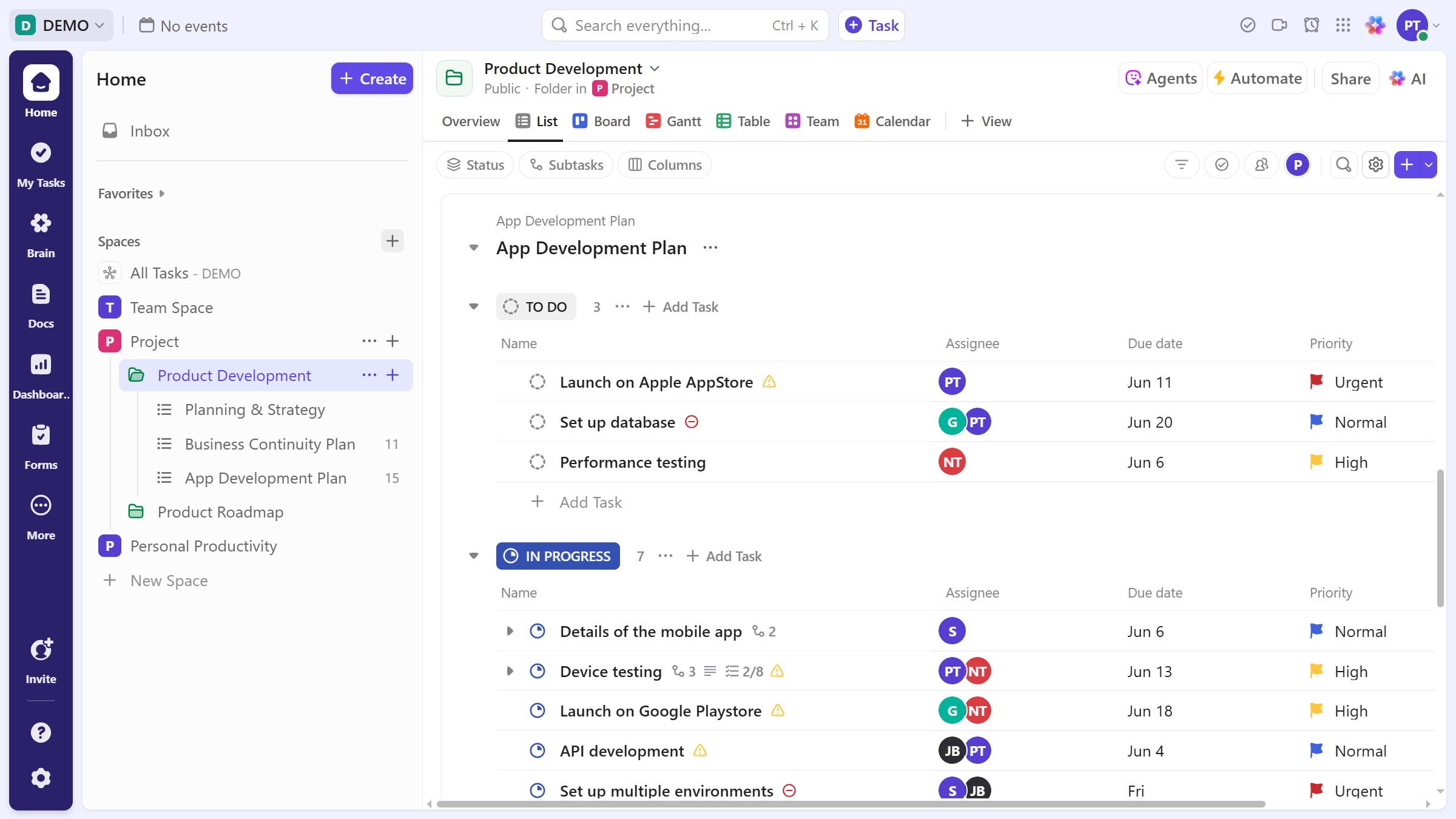Collapse the TO DO task group

(474, 306)
